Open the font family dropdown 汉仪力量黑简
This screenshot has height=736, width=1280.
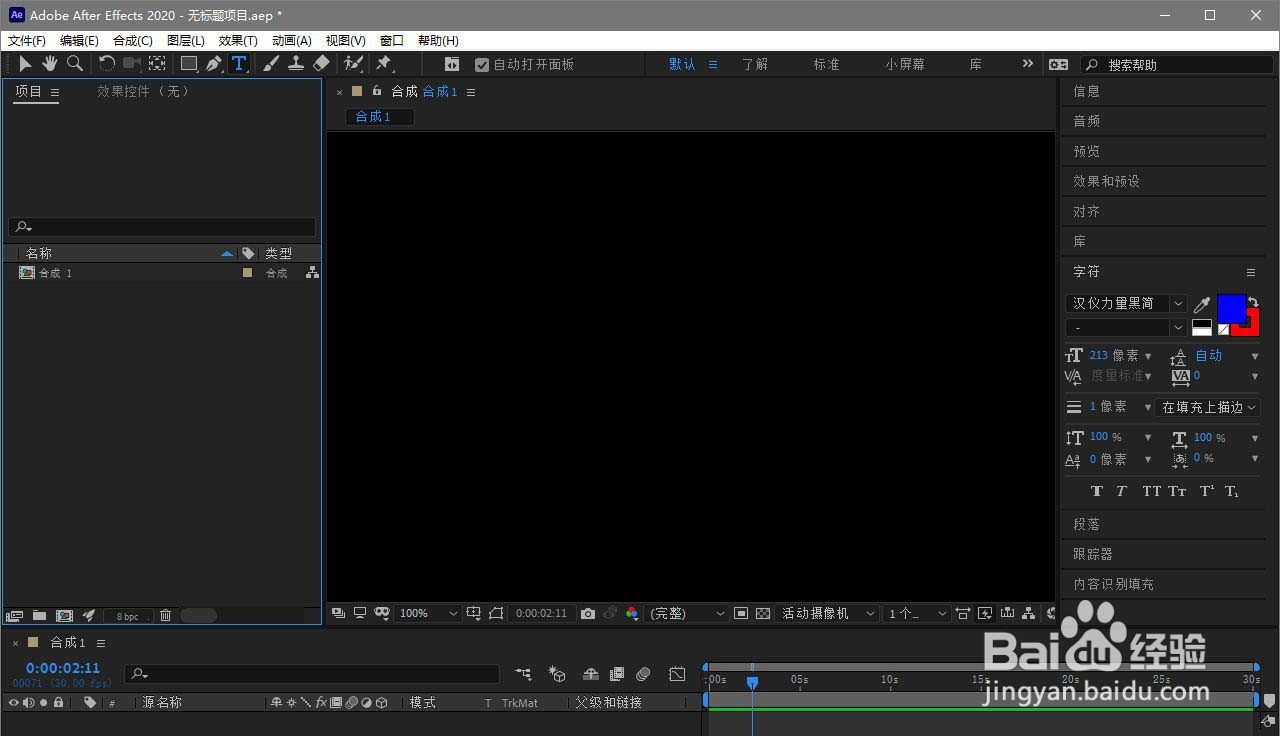click(x=1126, y=303)
